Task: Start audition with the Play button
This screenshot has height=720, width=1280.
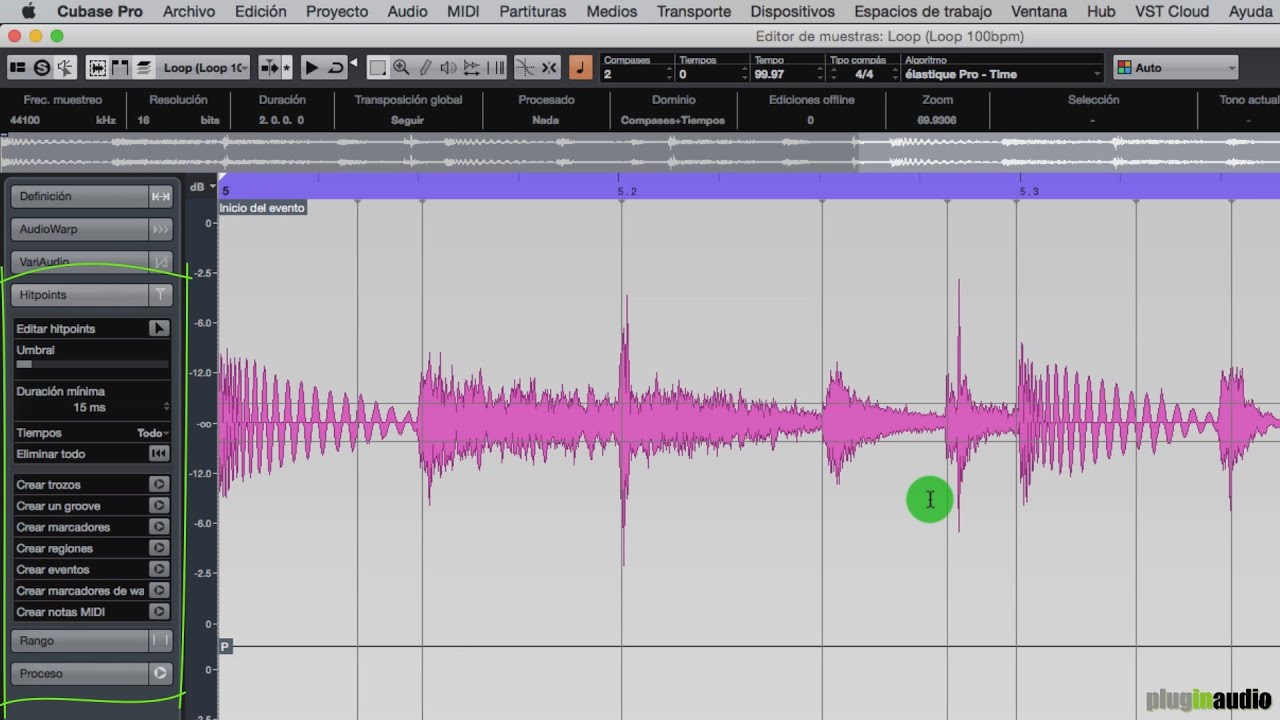Action: click(311, 68)
